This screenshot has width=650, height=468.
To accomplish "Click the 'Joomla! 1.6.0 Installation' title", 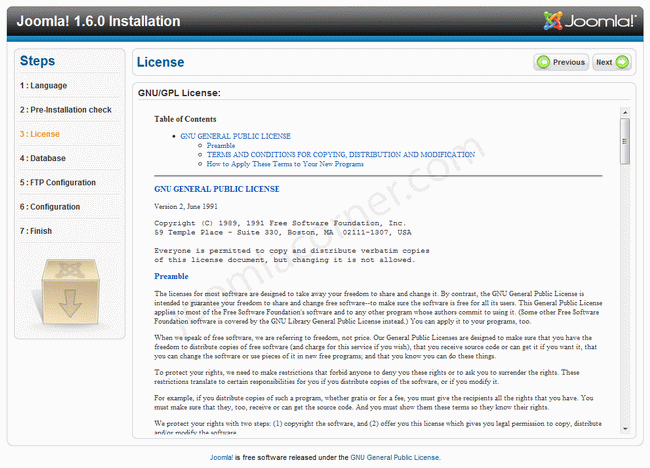I will pos(98,21).
